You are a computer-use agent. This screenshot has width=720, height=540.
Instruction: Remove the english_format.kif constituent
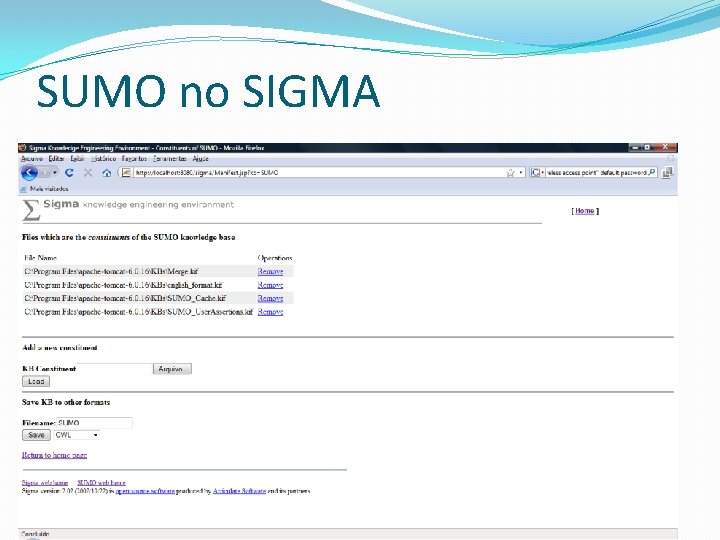tap(270, 285)
